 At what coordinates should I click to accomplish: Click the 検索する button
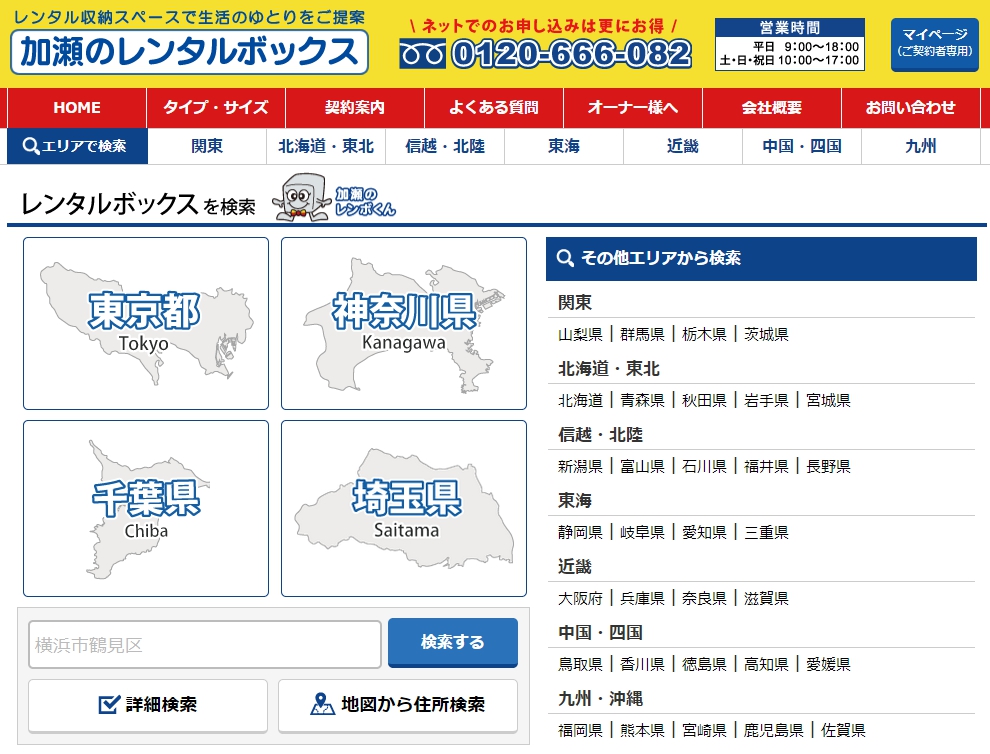click(453, 642)
